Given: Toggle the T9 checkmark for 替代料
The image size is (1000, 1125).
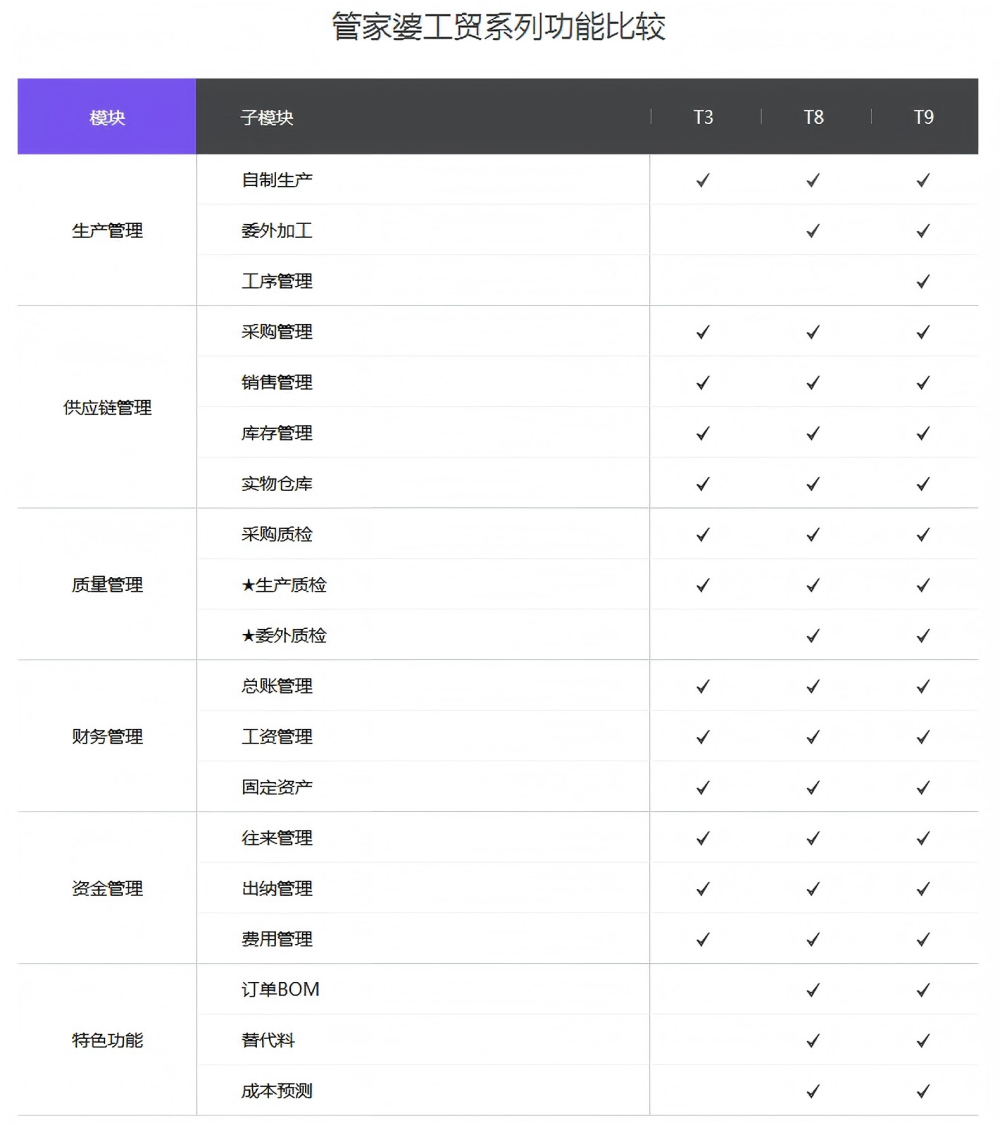Looking at the screenshot, I should point(923,1040).
